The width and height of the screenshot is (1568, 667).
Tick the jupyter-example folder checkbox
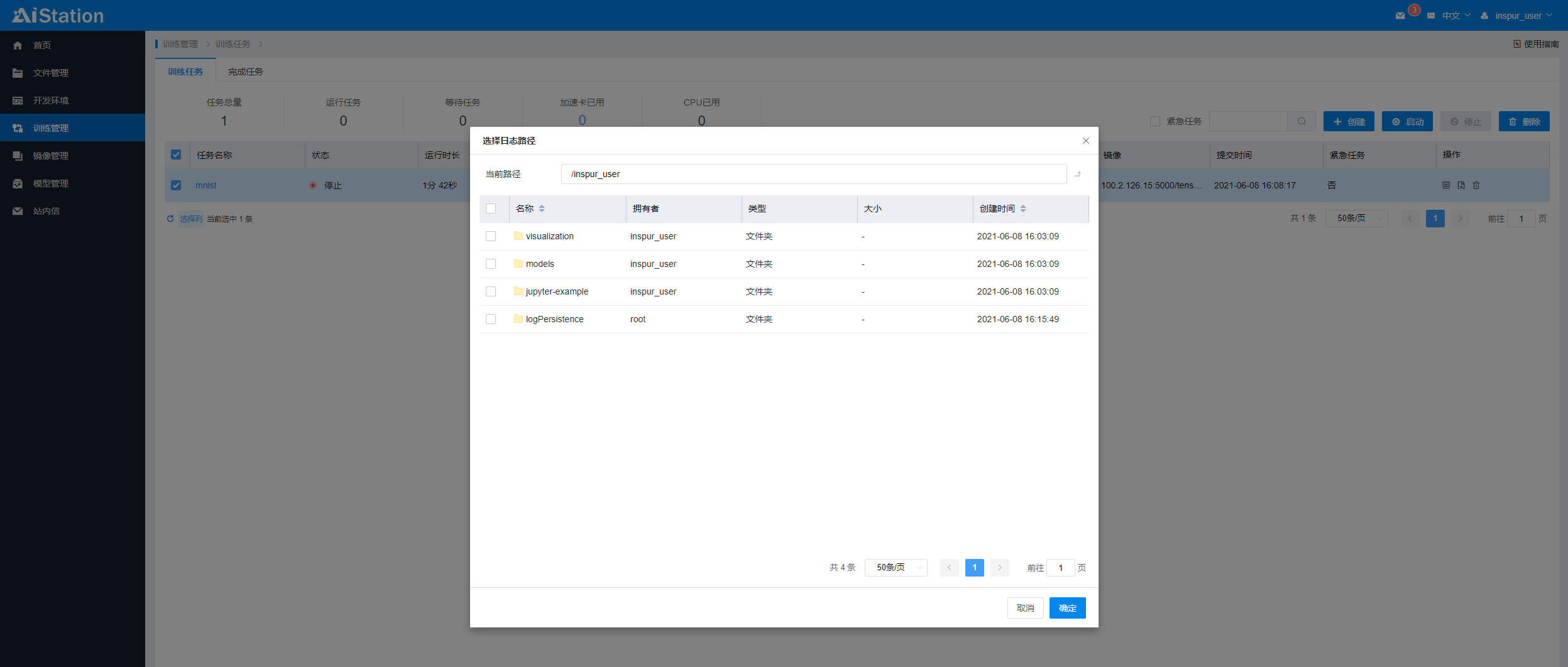(x=491, y=291)
